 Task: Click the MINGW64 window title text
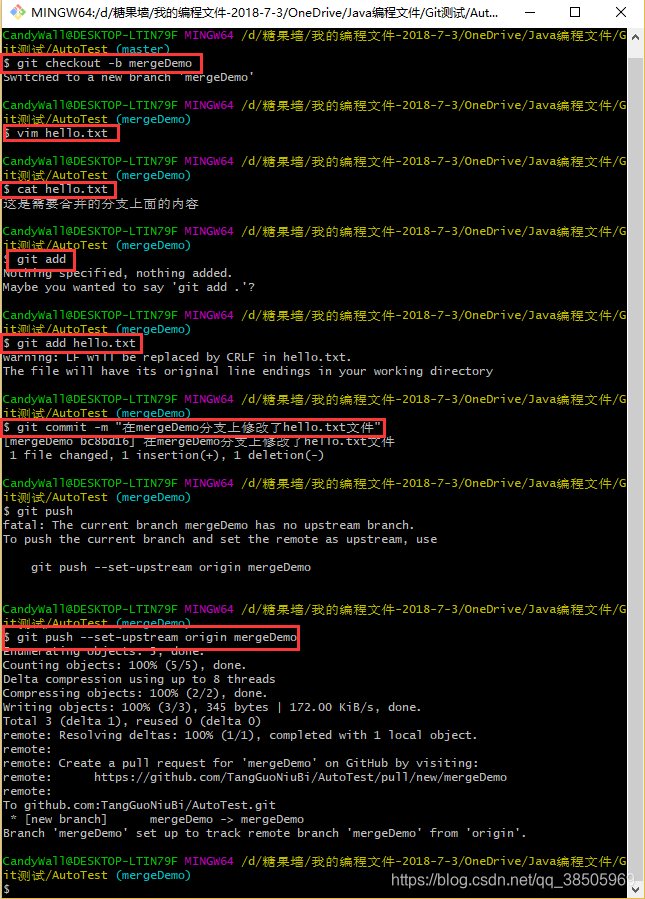click(x=264, y=12)
